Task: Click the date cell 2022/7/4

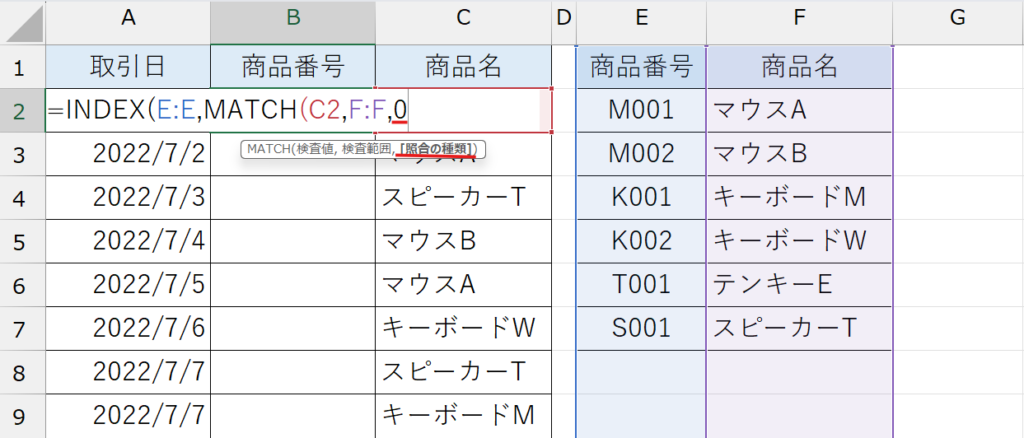Action: pos(128,242)
